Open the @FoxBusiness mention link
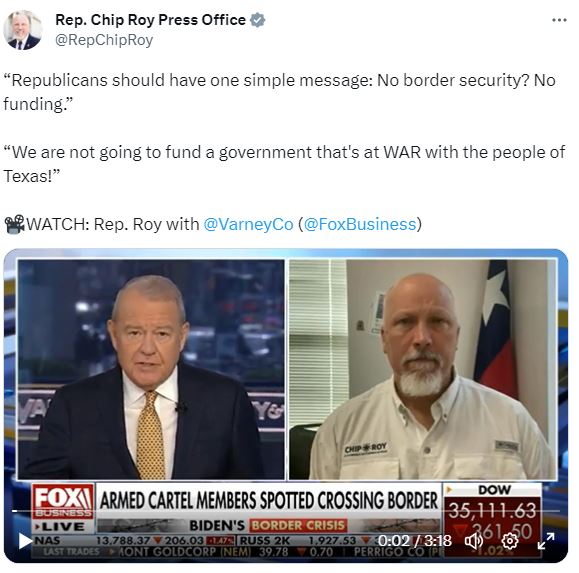This screenshot has height=573, width=579. [x=360, y=224]
